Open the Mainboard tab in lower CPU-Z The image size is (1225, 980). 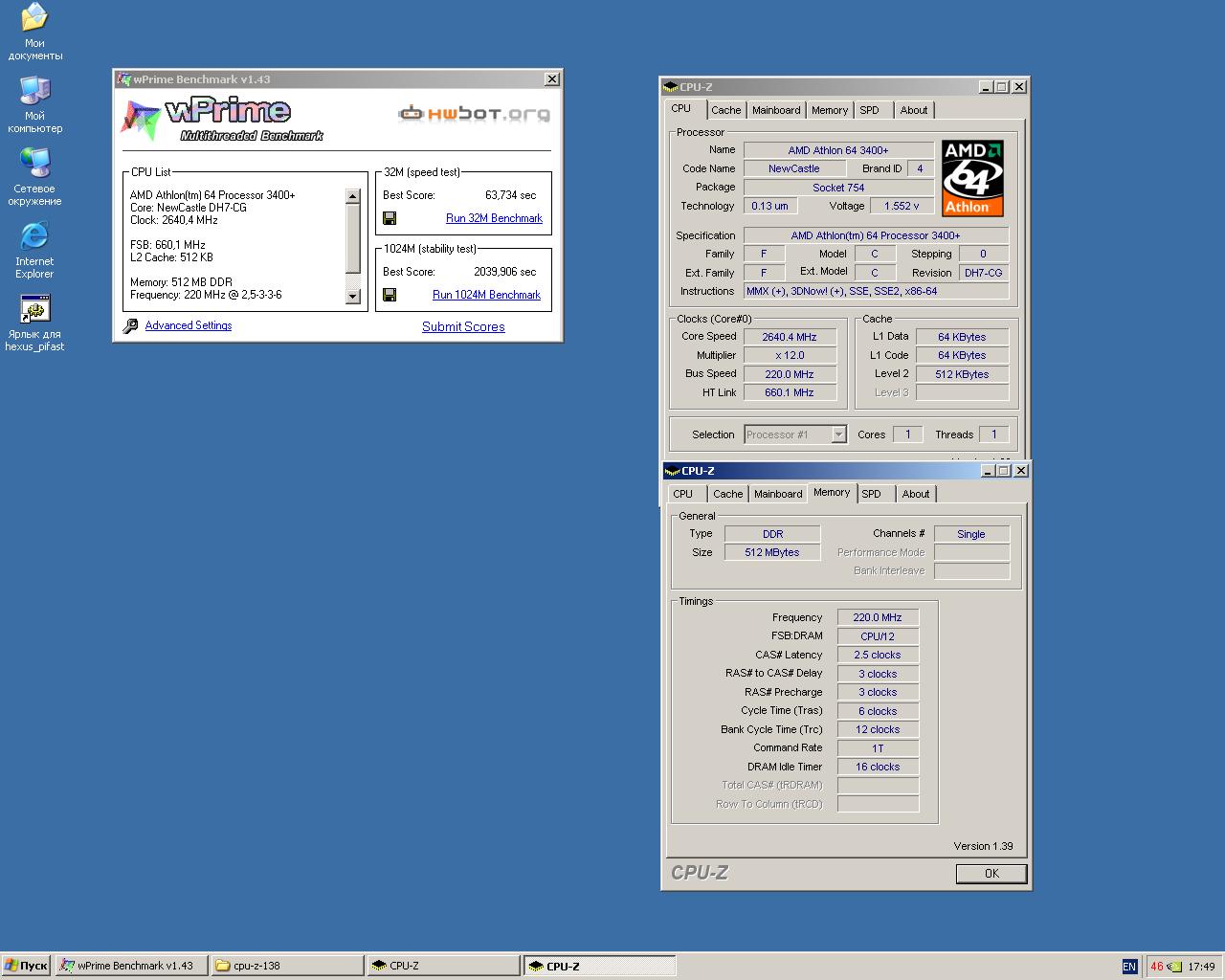tap(778, 494)
